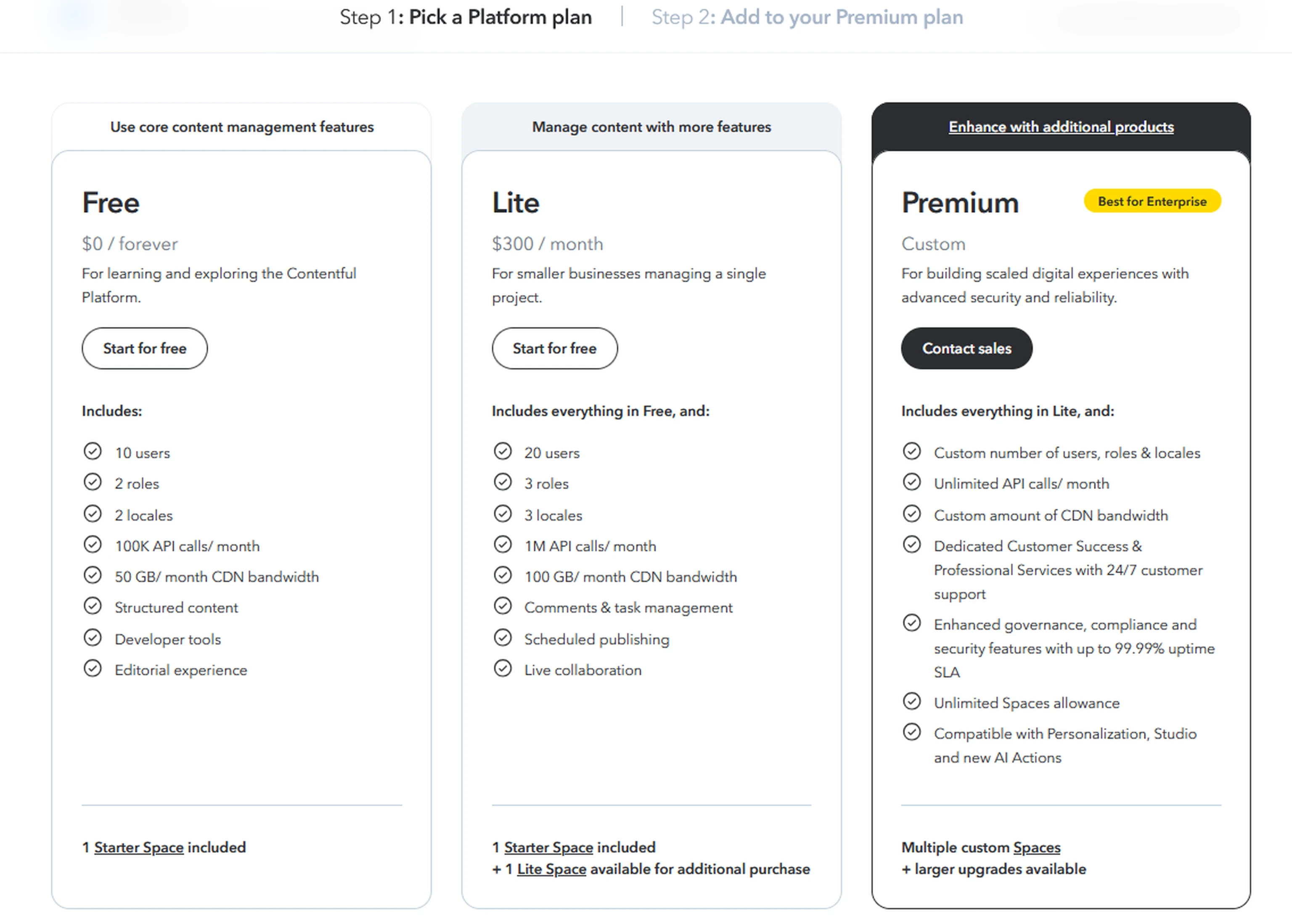Click the check icon next to Developer tools
Screen dimensions: 1292x924
point(92,638)
